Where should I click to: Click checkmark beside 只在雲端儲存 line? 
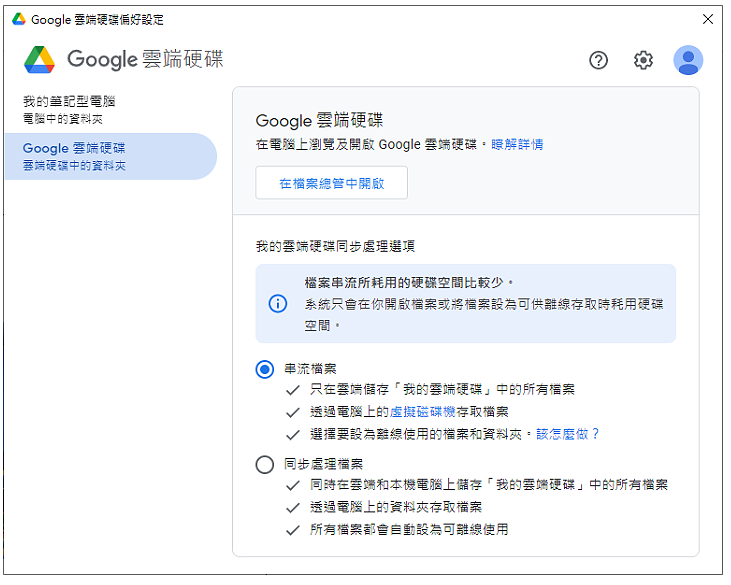292,390
